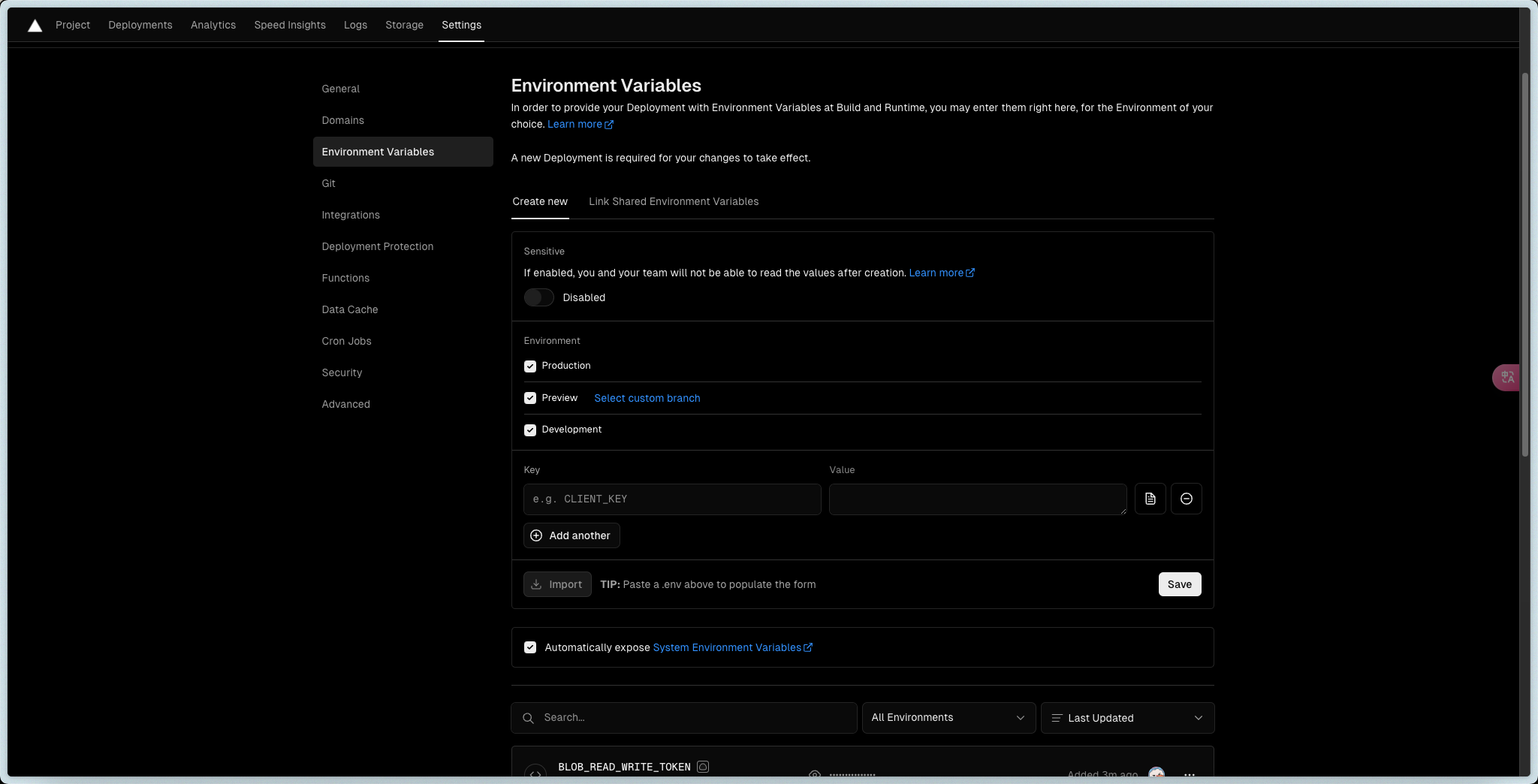
Task: Open the Project tab
Action: click(x=73, y=25)
